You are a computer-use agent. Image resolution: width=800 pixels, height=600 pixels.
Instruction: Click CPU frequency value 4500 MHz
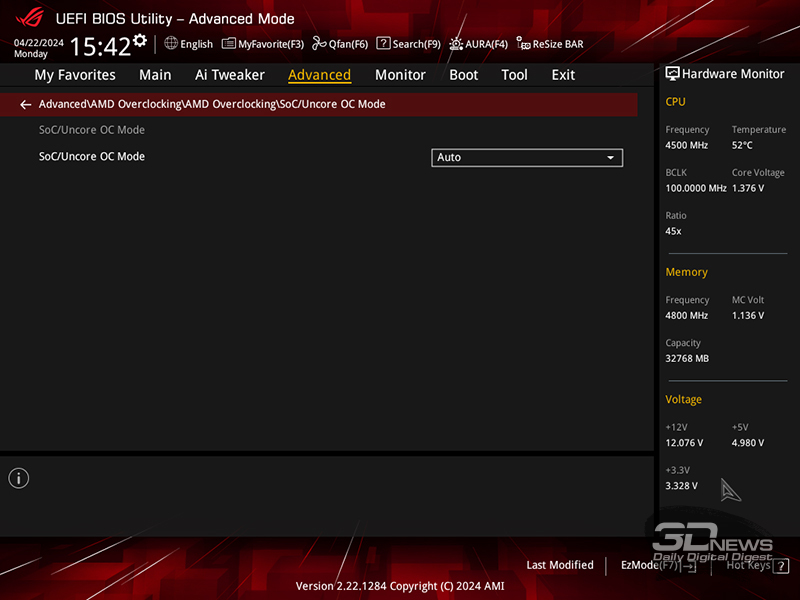[686, 145]
